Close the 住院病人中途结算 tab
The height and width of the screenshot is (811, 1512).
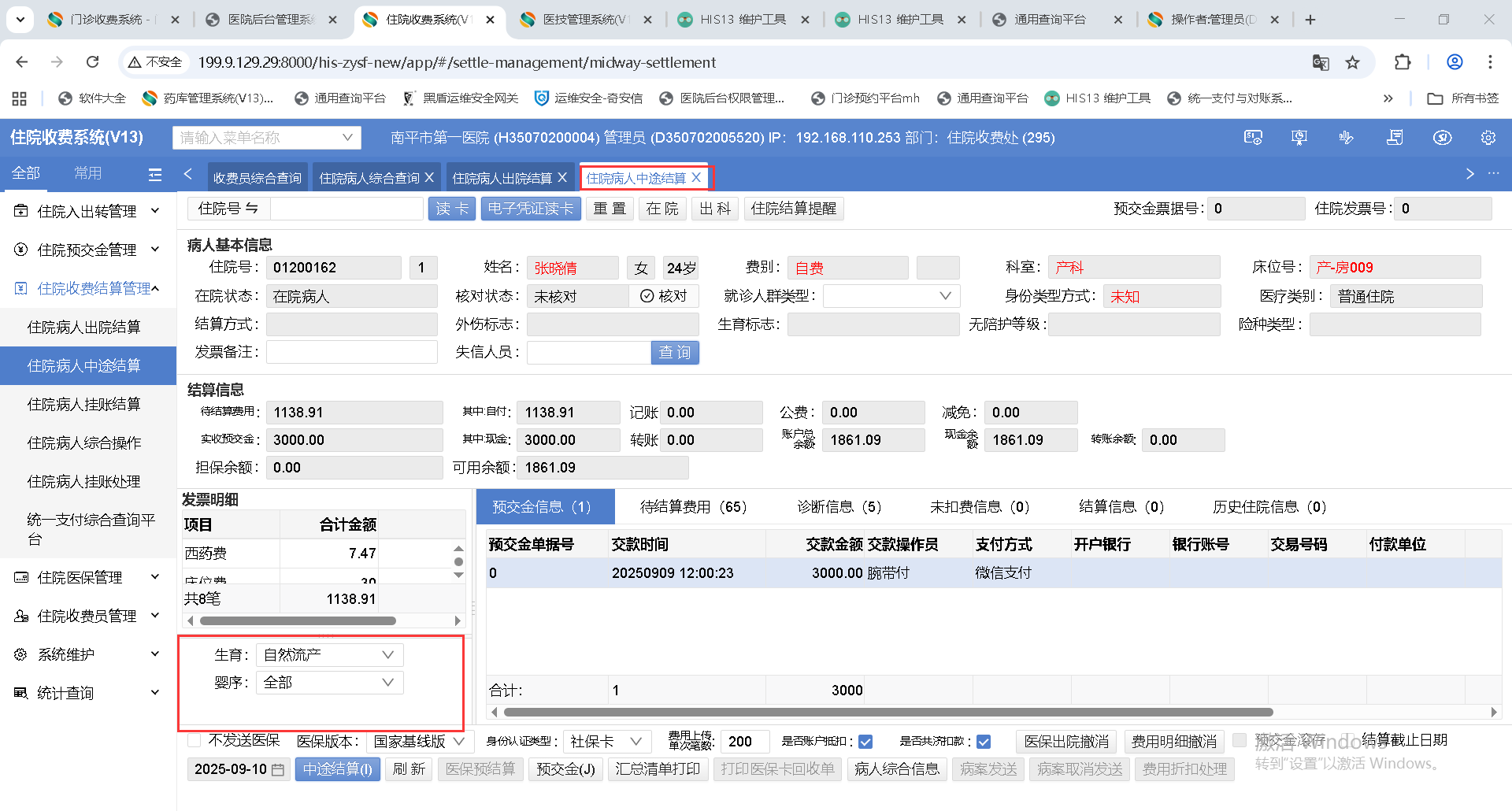tap(696, 178)
